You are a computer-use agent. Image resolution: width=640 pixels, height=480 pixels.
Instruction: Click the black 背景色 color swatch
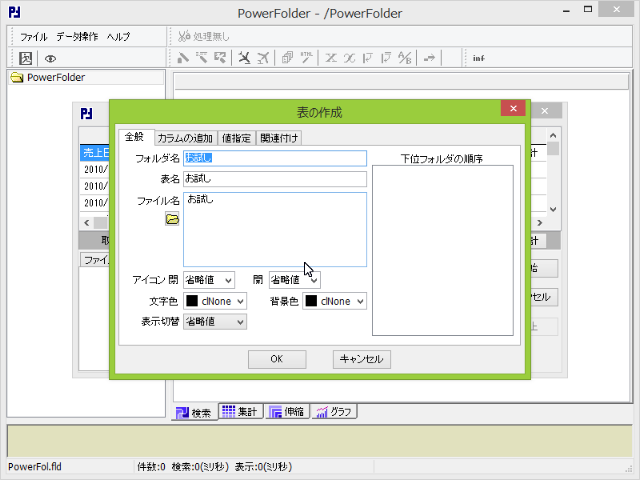[x=311, y=301]
